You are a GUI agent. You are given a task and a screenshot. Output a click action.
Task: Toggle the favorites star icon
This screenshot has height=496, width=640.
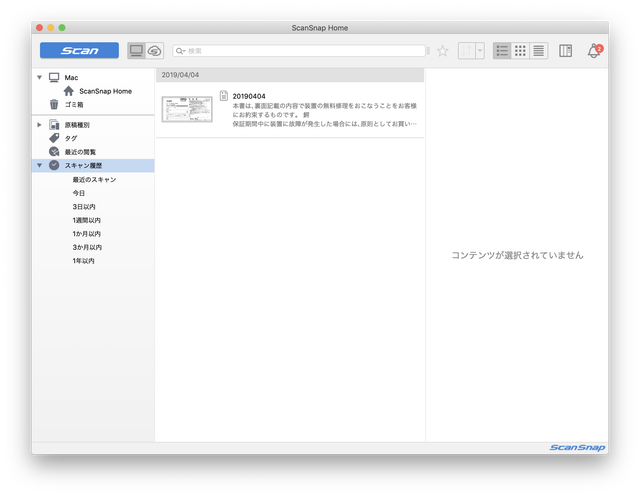442,51
